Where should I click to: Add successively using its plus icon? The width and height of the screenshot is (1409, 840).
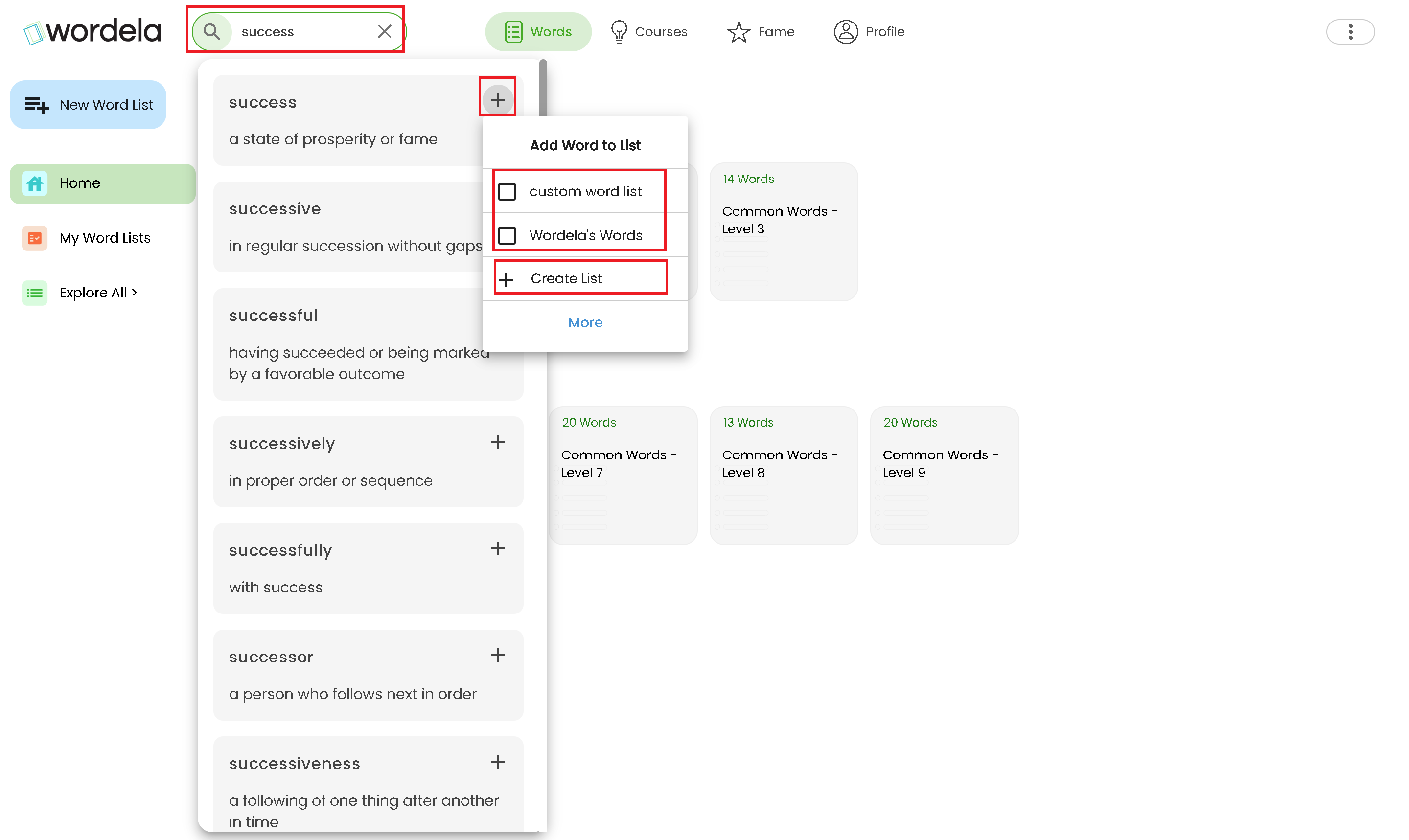(498, 442)
